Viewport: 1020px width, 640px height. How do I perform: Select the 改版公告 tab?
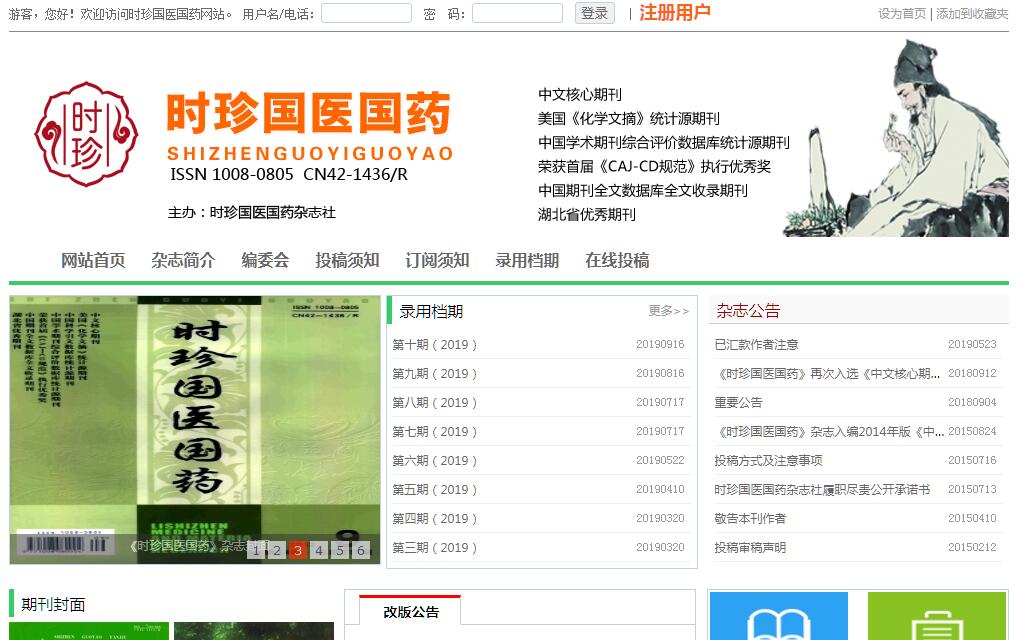click(x=411, y=612)
